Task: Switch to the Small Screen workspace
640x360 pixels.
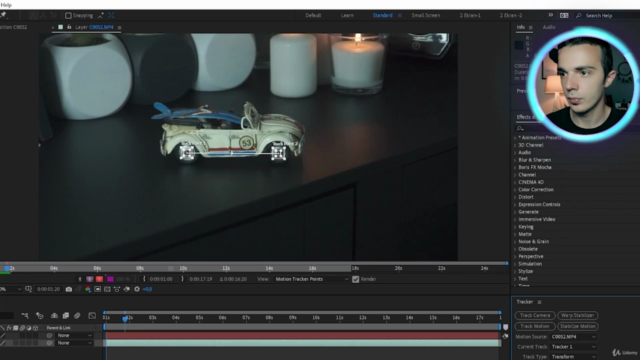Action: click(x=426, y=16)
